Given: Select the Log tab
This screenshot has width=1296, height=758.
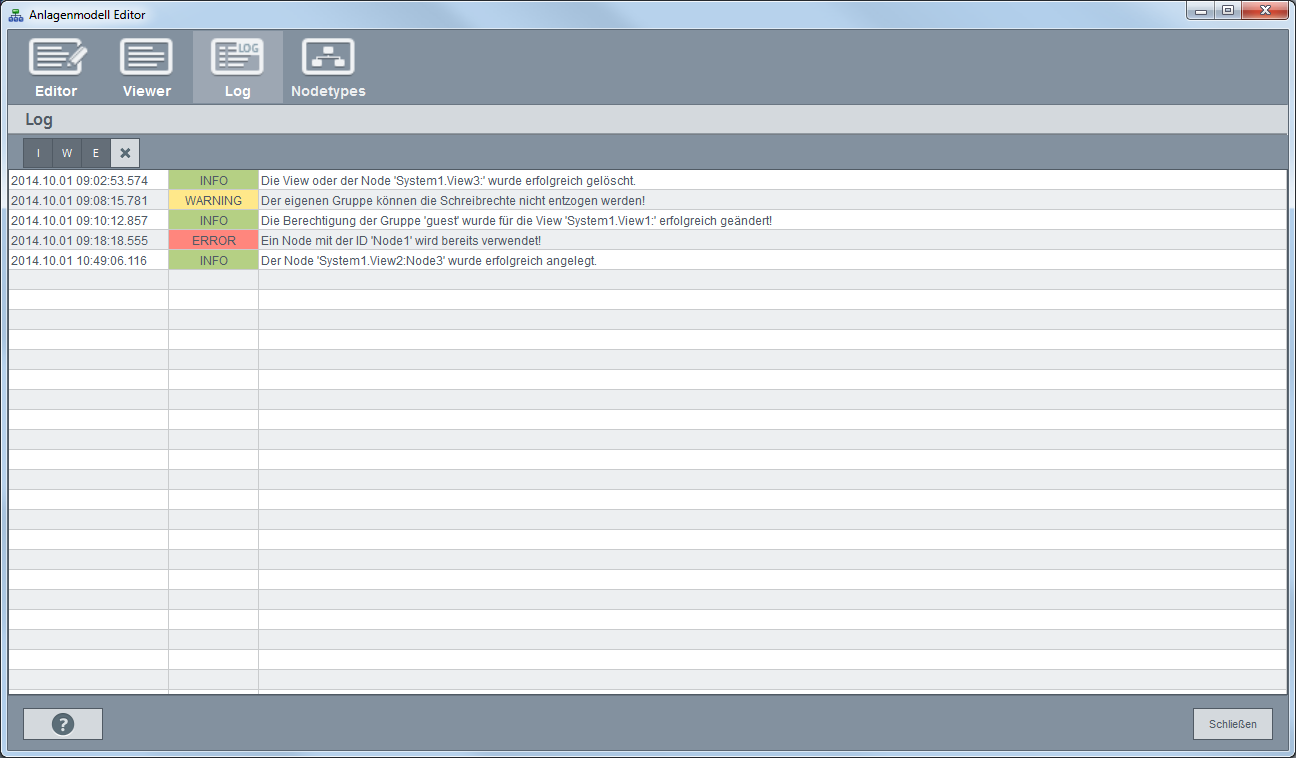Looking at the screenshot, I should [238, 67].
